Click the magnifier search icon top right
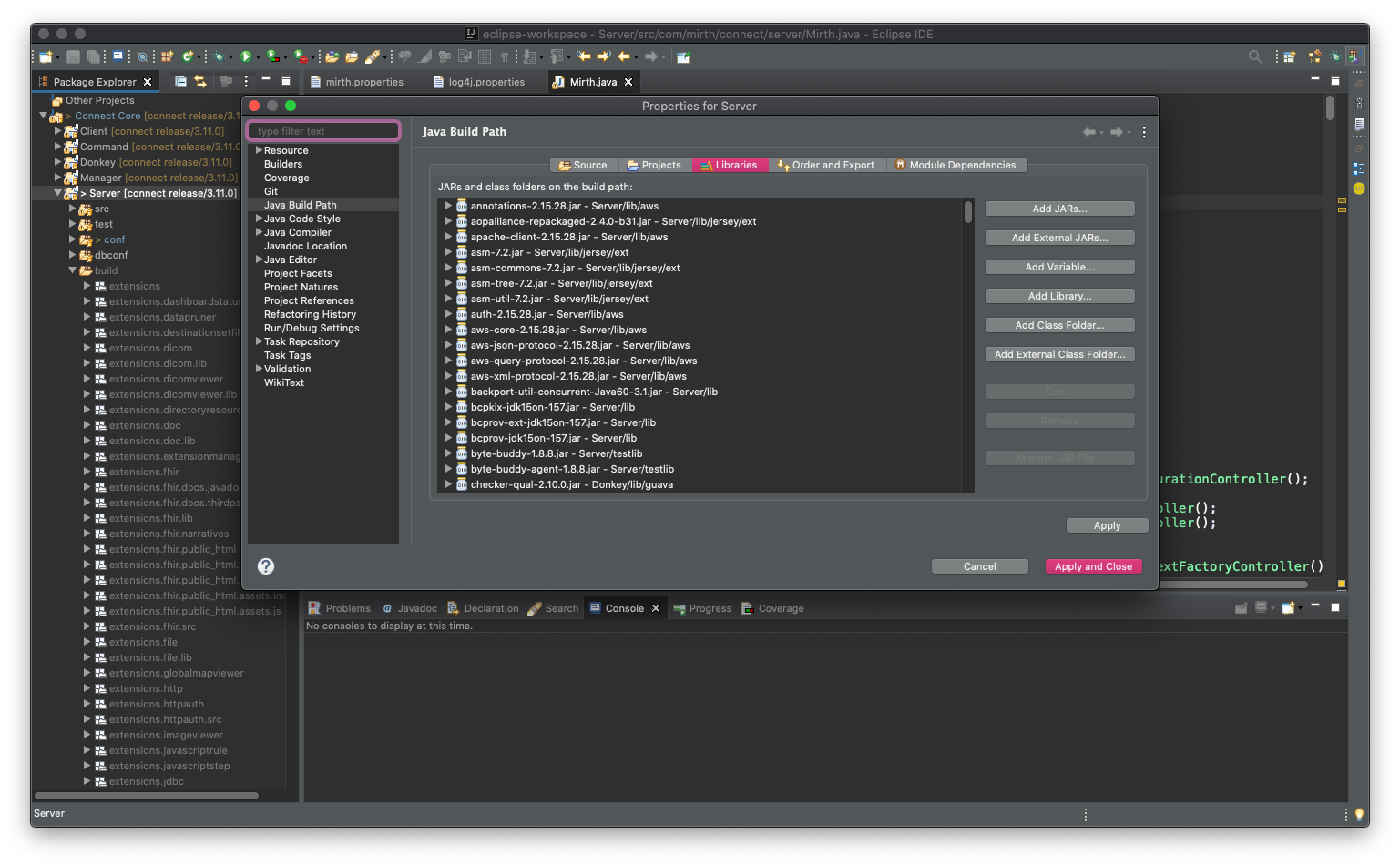Image resolution: width=1400 pixels, height=865 pixels. click(x=1255, y=56)
